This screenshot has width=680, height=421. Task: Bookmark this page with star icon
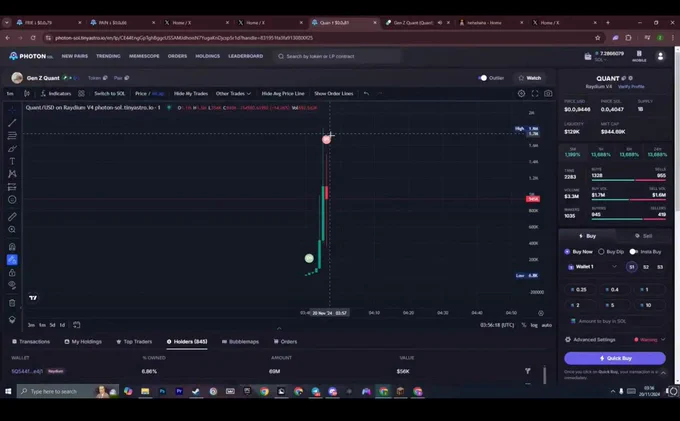pos(598,38)
